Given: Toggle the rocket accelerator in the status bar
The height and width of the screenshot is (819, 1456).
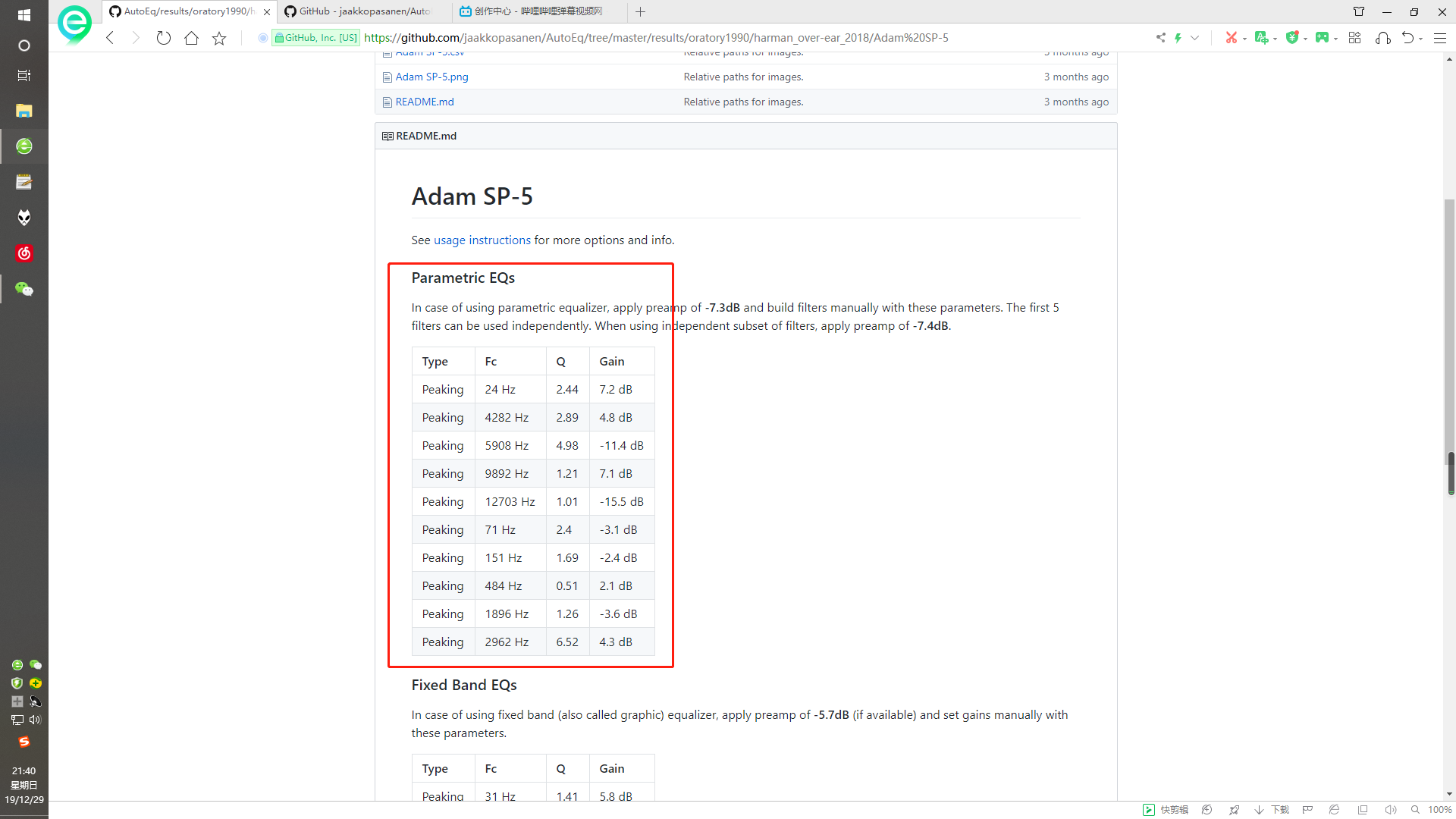Looking at the screenshot, I should (1234, 810).
